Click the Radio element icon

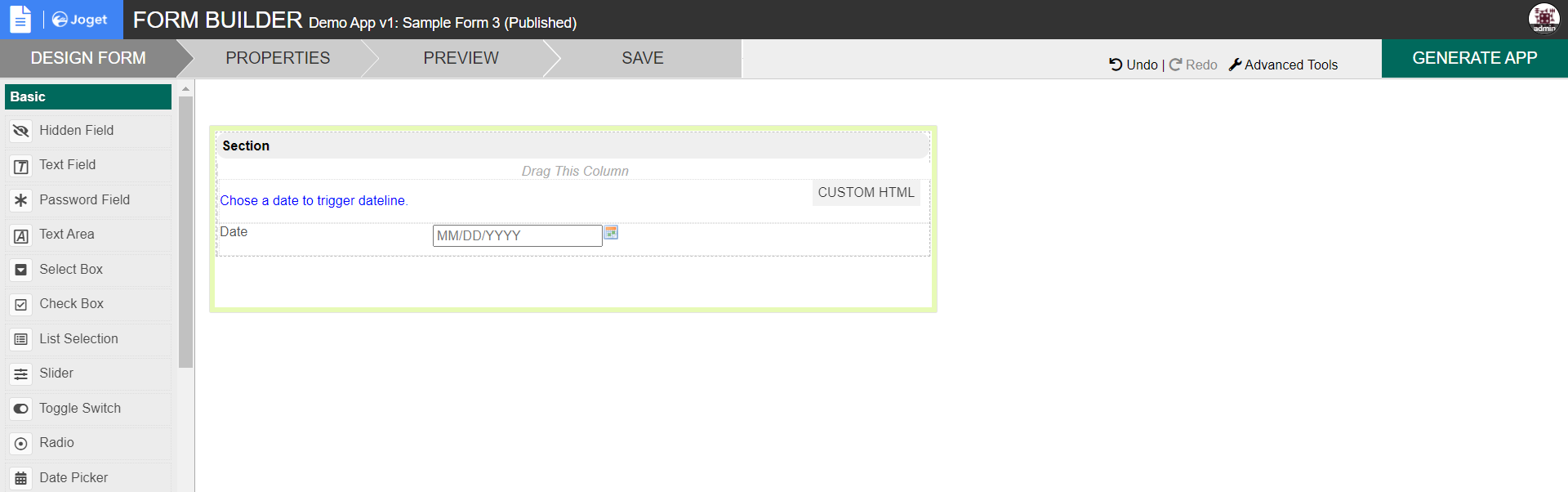pyautogui.click(x=21, y=444)
